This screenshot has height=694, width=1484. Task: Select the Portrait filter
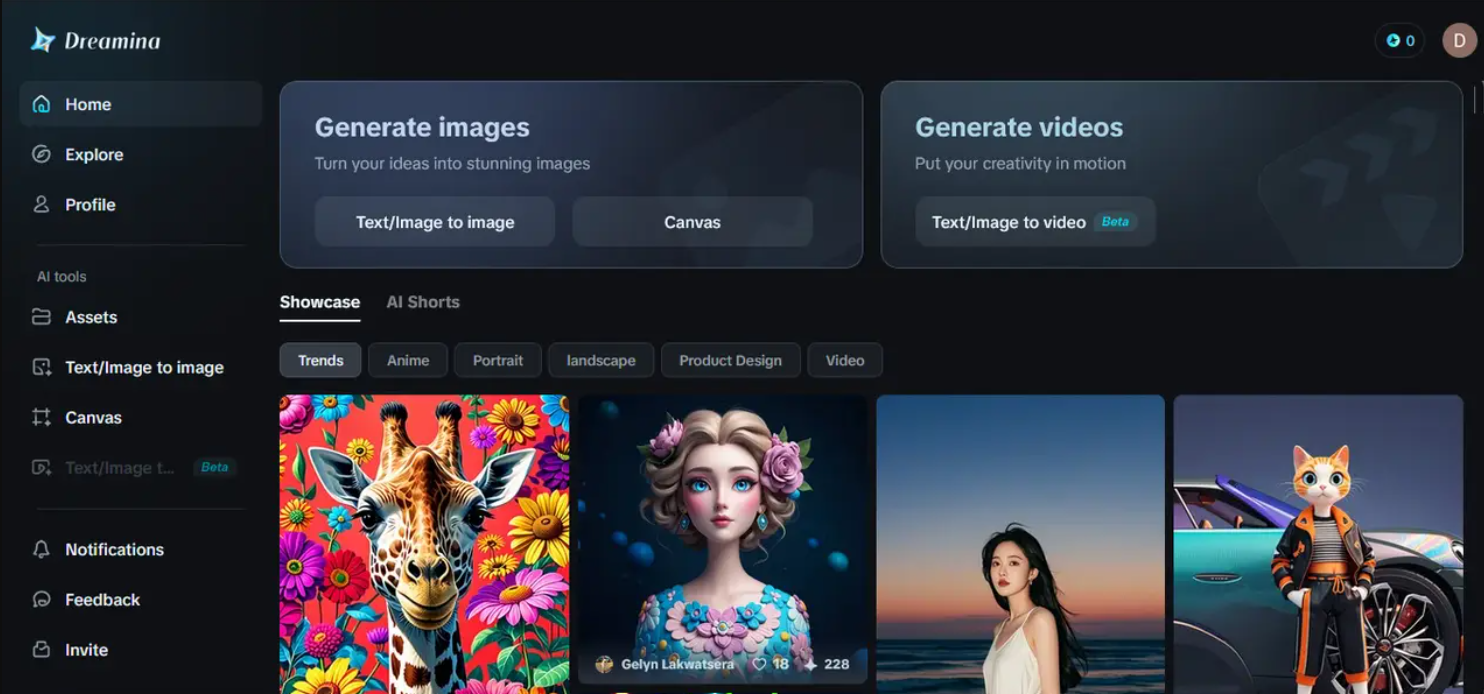498,360
